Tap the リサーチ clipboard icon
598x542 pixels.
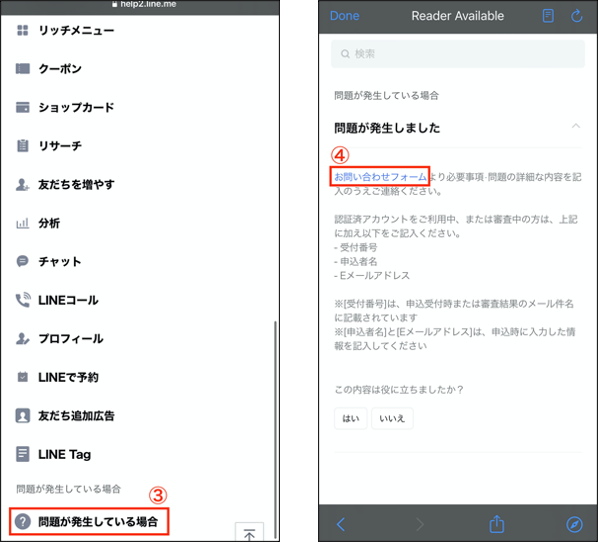tap(23, 146)
